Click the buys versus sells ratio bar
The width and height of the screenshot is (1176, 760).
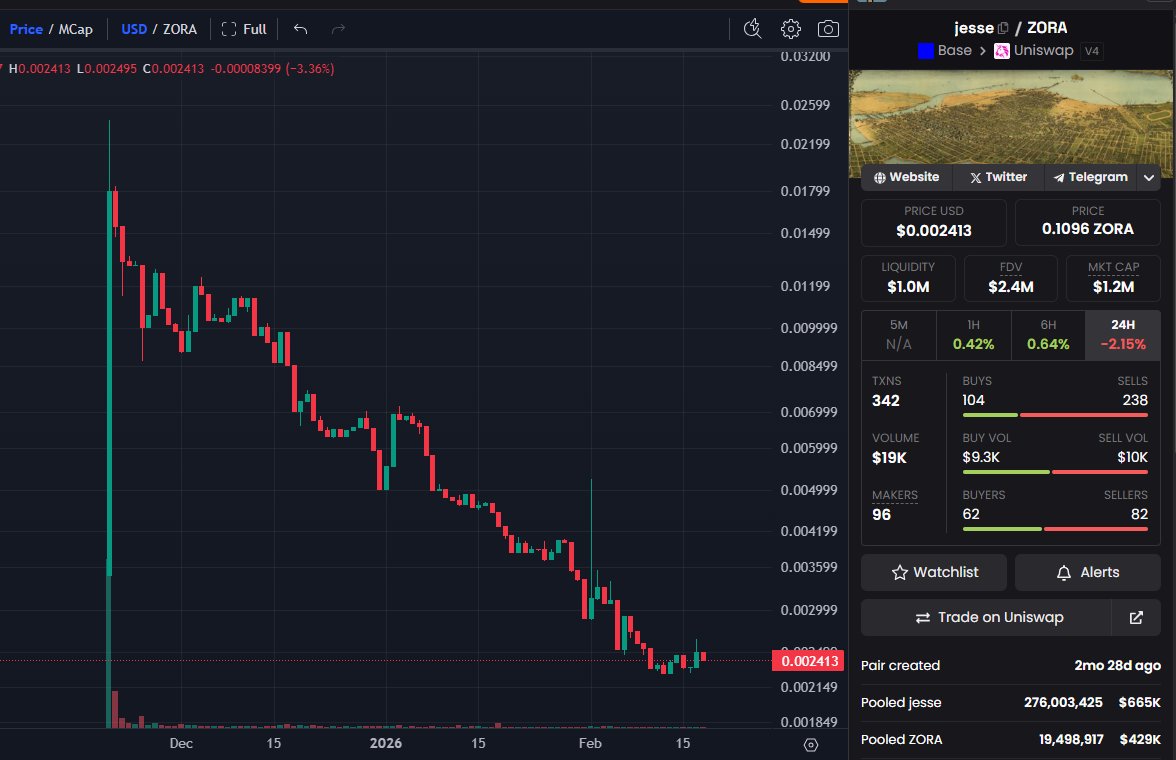[1055, 413]
